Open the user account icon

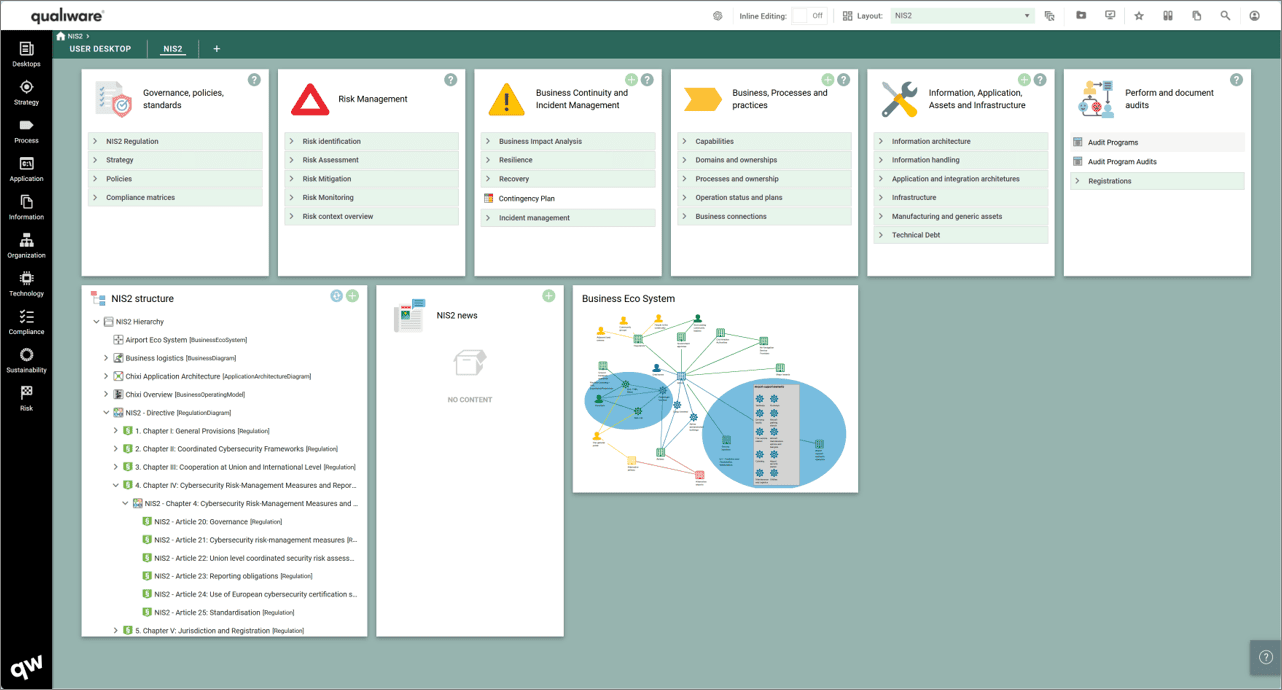click(1254, 16)
